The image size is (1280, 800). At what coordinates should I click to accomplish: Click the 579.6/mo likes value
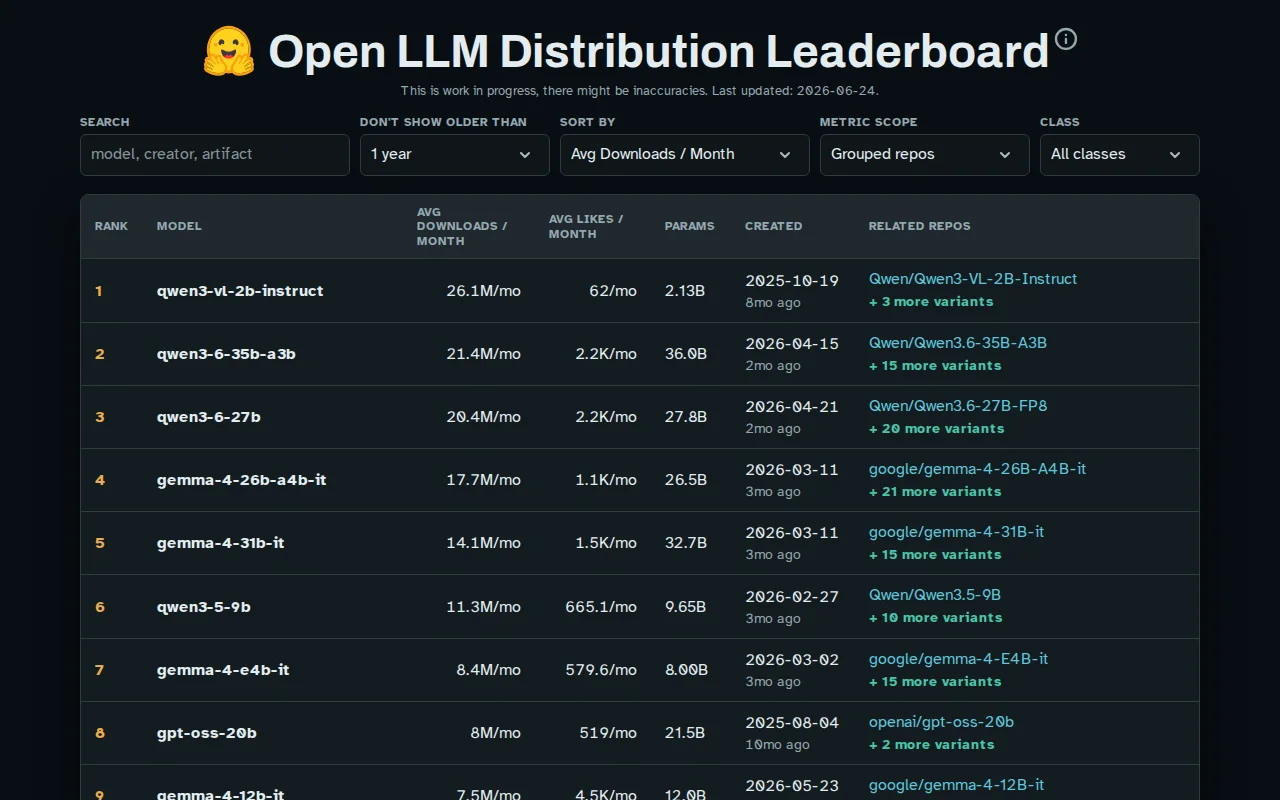coord(601,670)
